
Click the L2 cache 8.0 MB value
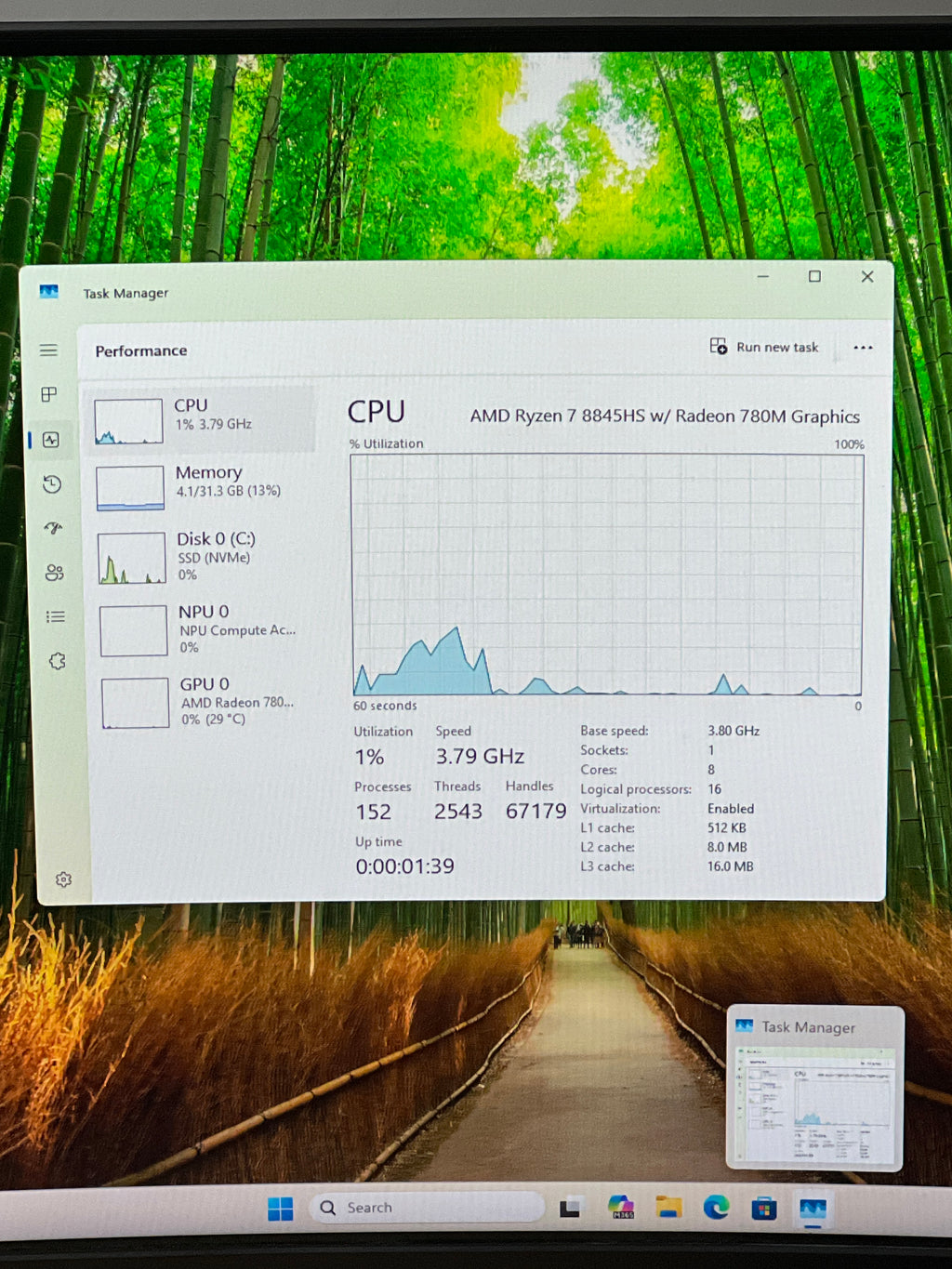pos(727,847)
